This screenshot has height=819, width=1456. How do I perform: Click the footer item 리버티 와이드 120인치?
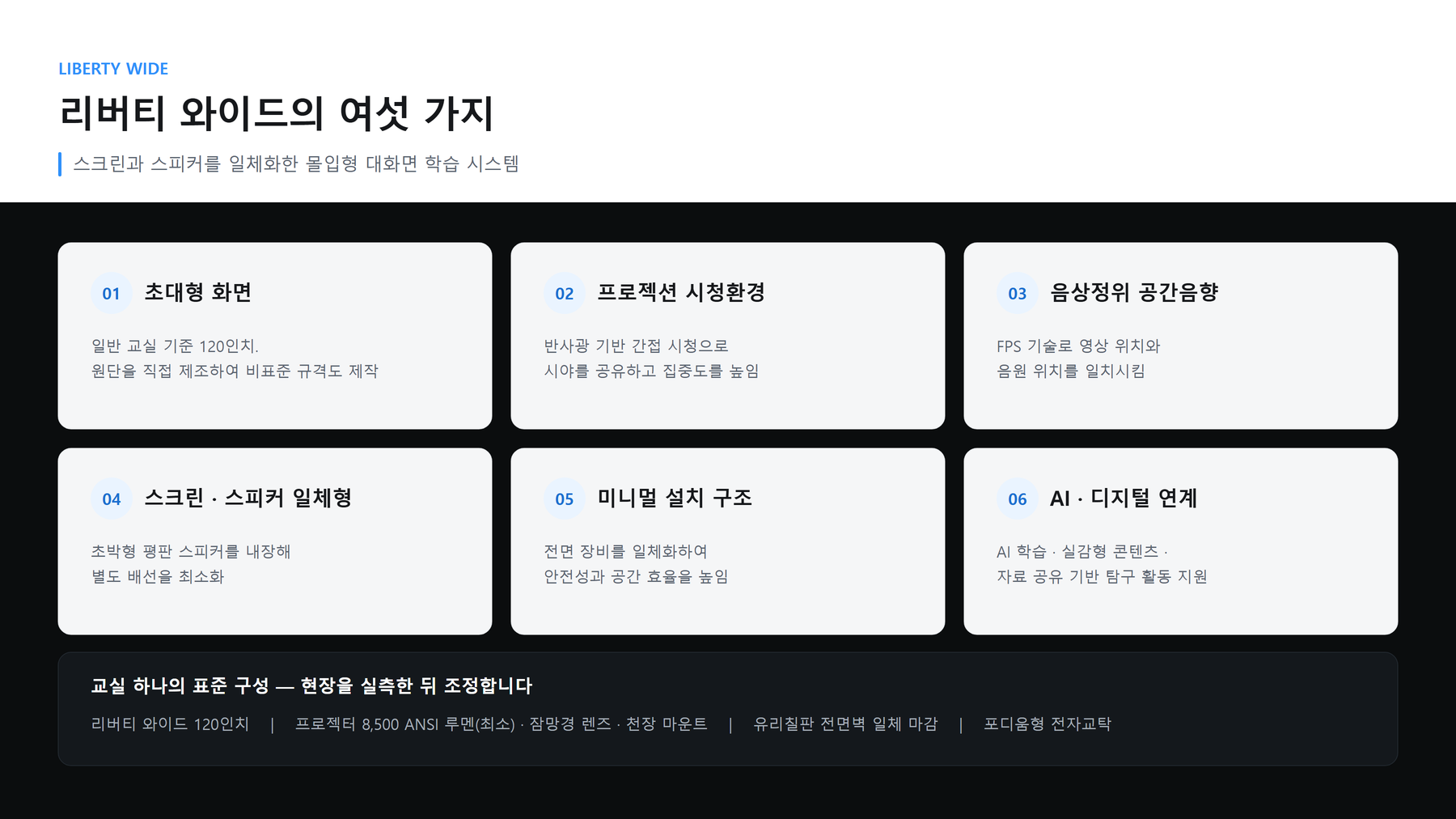coord(170,724)
